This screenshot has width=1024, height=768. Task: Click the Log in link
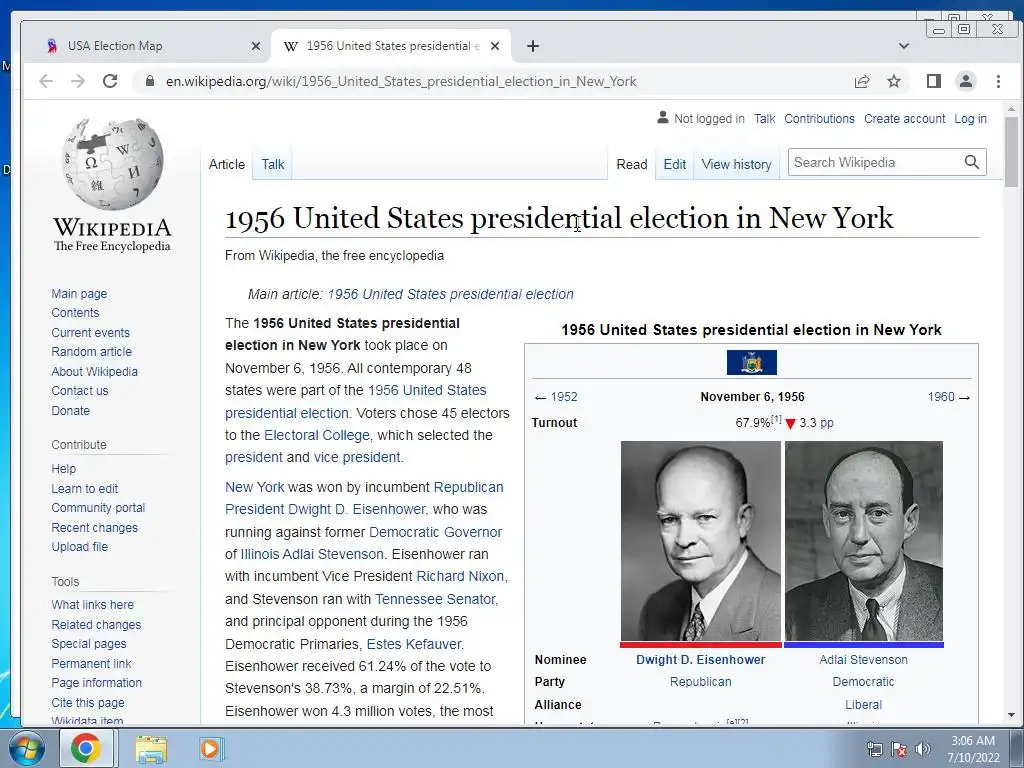[970, 119]
